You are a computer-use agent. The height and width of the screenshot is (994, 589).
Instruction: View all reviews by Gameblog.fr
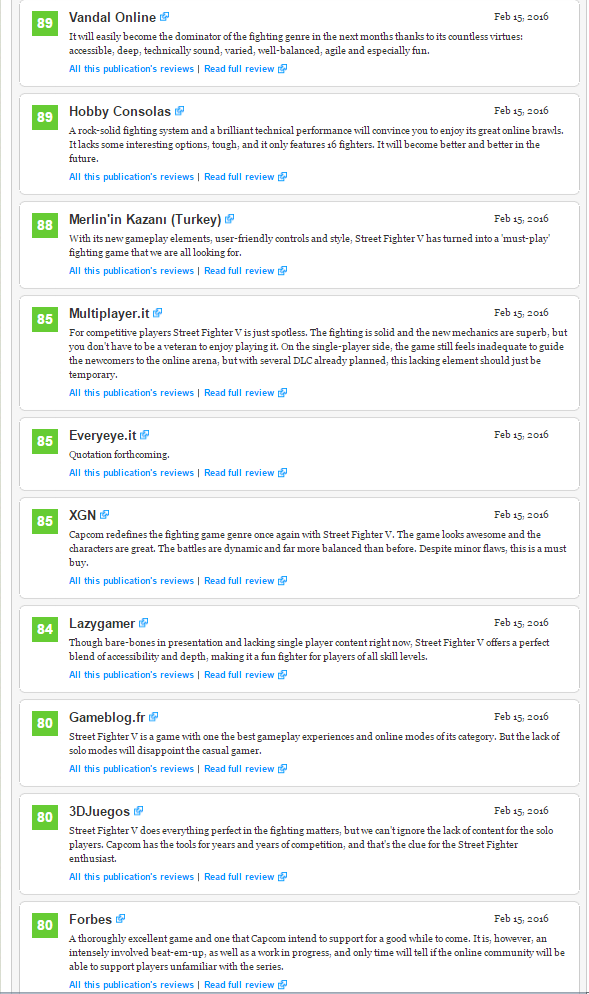click(131, 769)
